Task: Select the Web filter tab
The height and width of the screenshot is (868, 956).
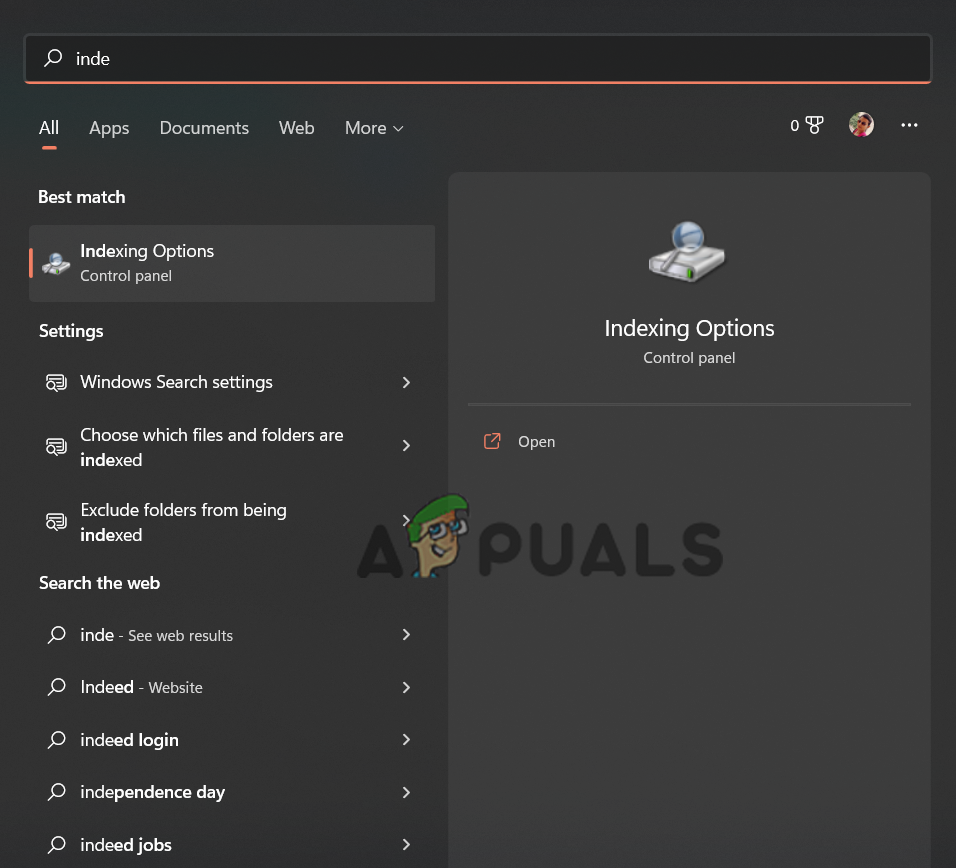Action: 296,128
